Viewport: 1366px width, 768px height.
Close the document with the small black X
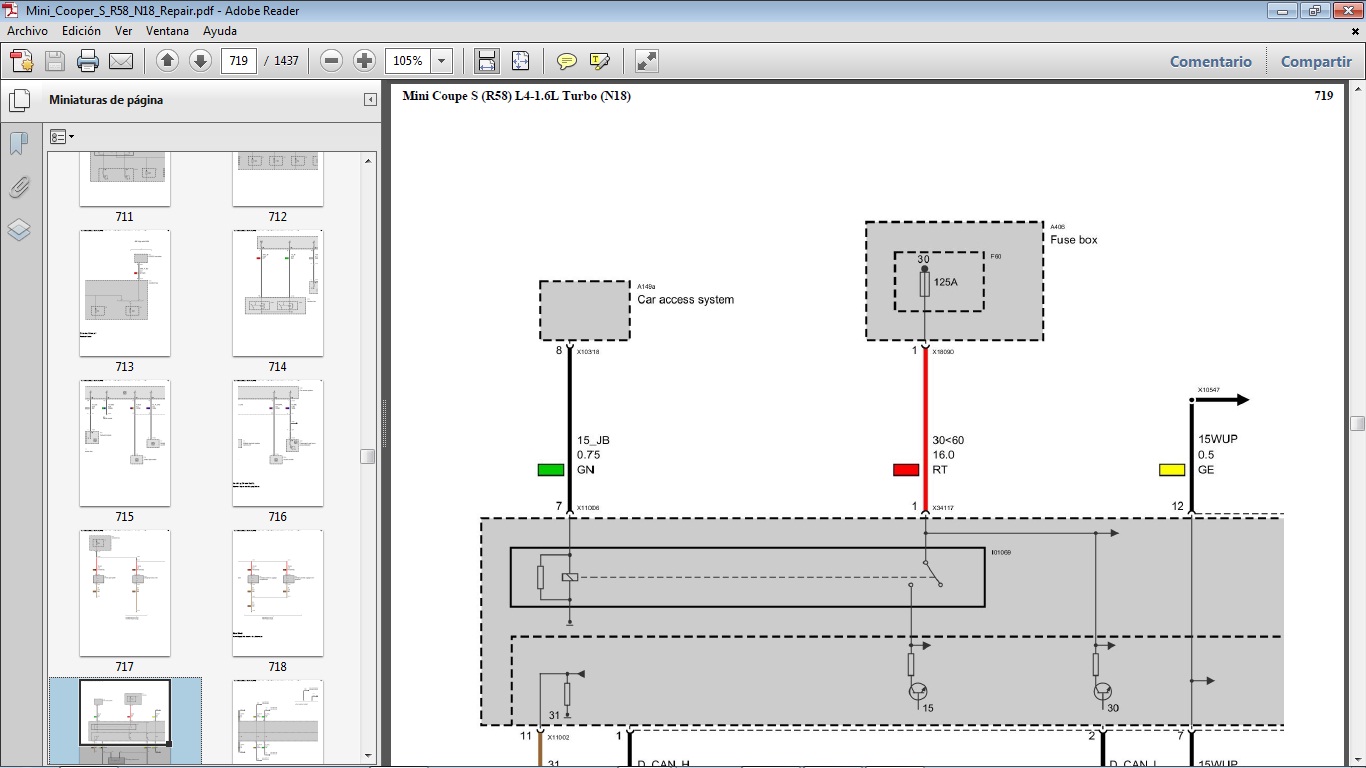[x=1355, y=31]
